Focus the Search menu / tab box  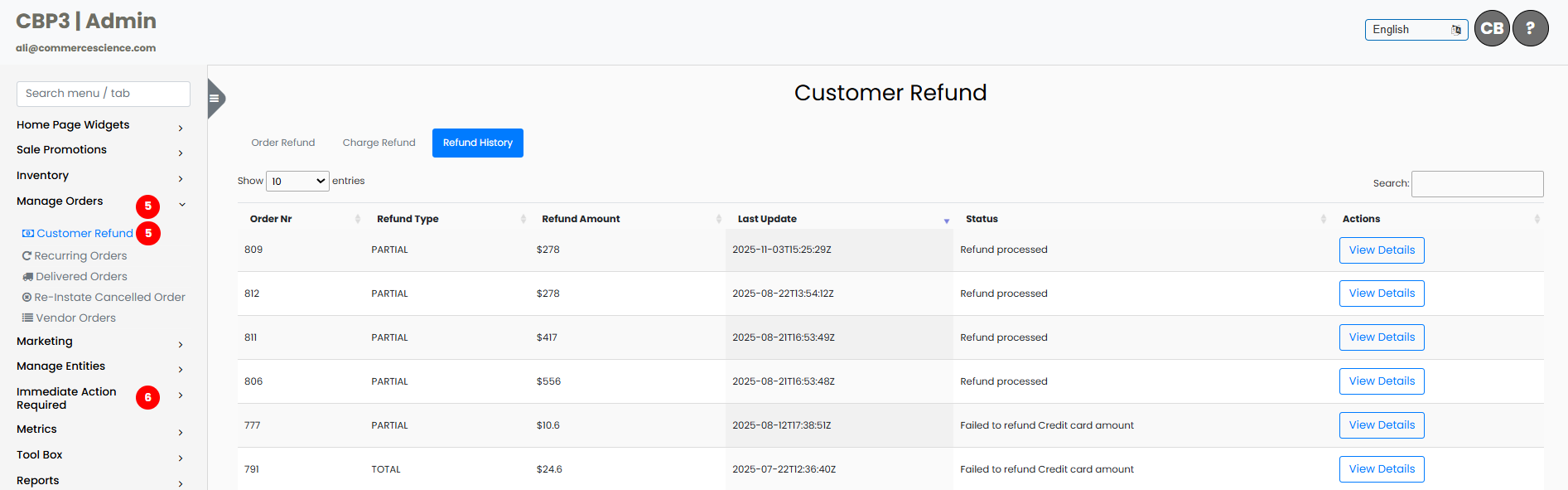[104, 94]
